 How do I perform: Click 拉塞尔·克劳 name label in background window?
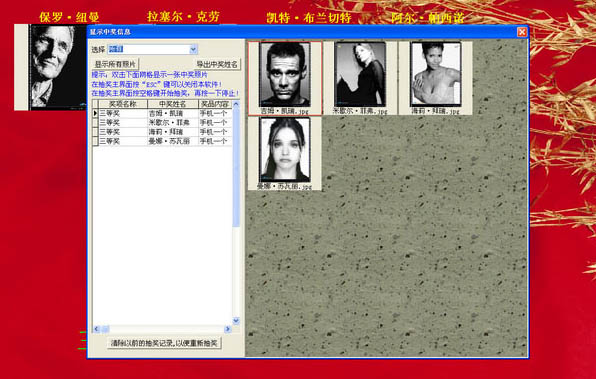183,17
